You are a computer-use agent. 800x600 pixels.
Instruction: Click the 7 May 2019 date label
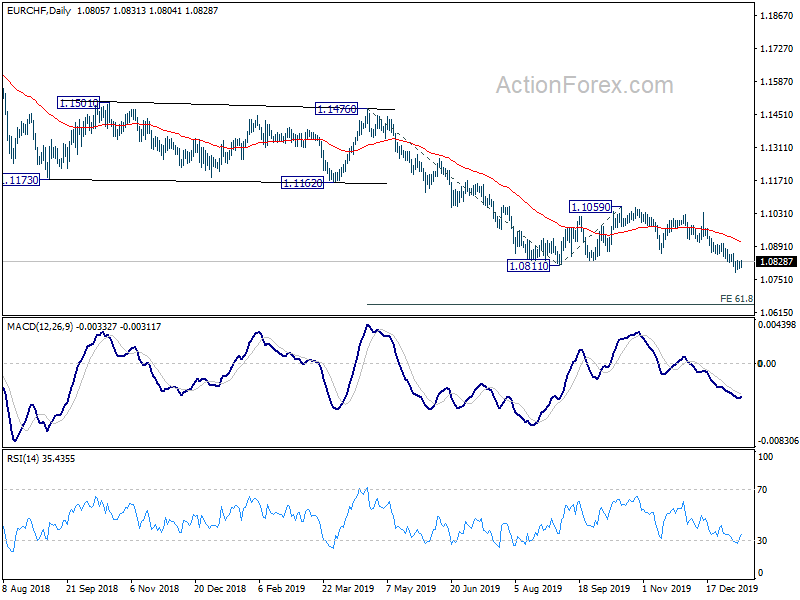(411, 588)
